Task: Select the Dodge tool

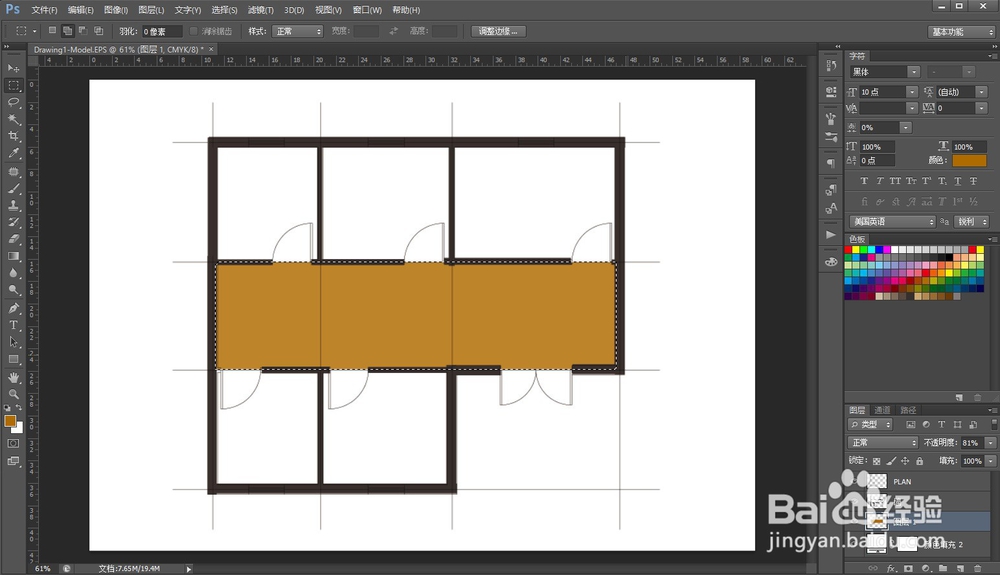Action: [13, 290]
